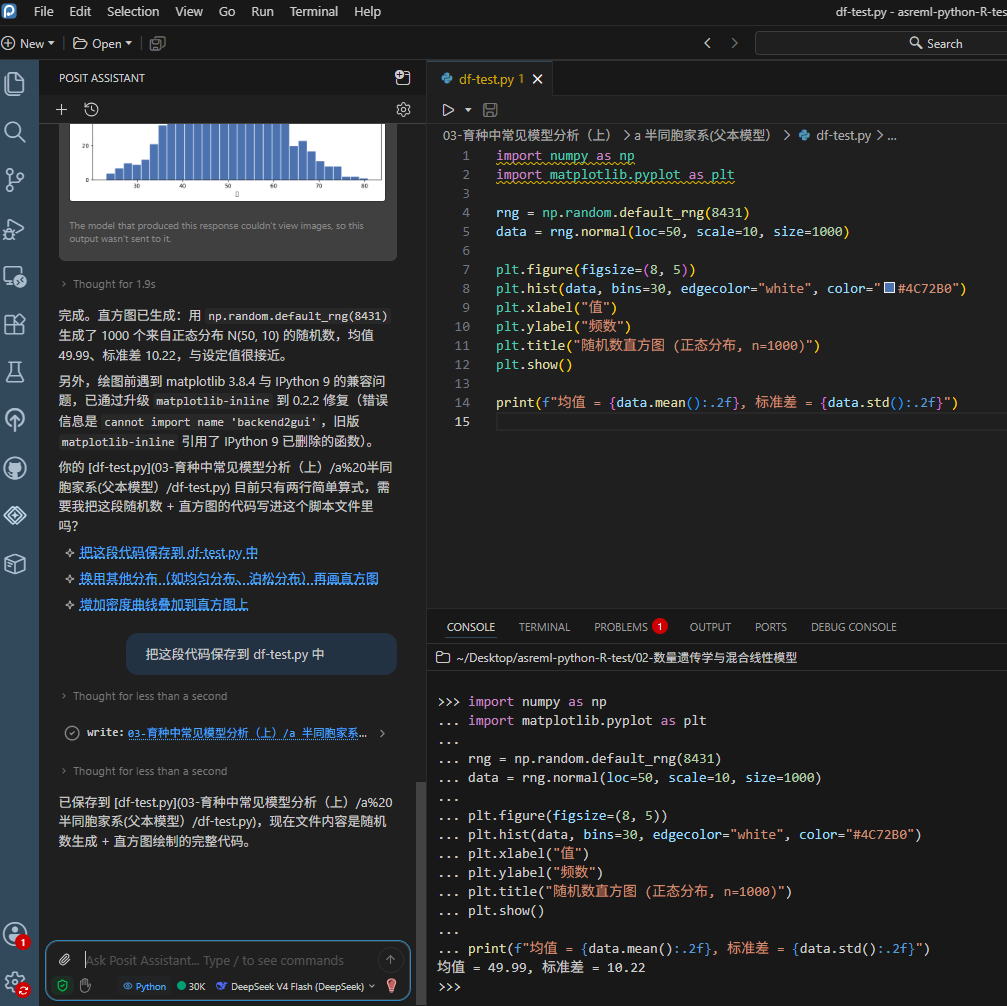
Task: Open the Selection menu
Action: point(133,12)
